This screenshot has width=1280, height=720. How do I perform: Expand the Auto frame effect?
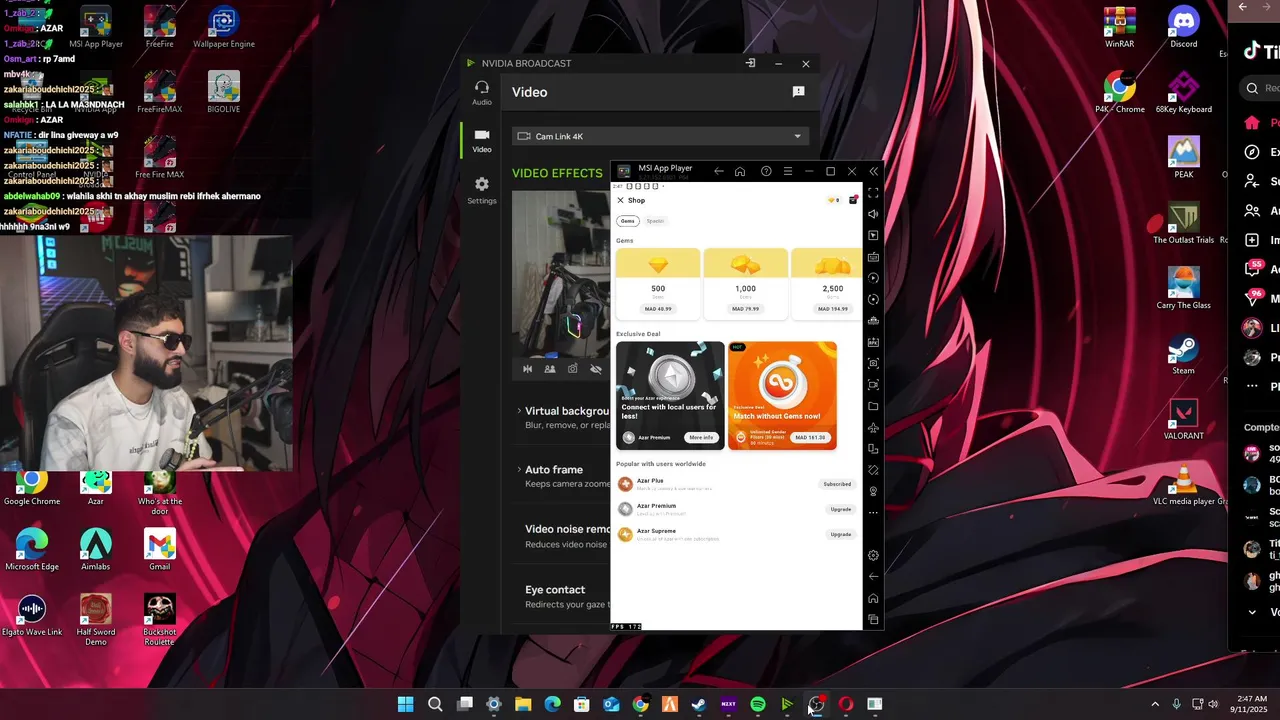(519, 469)
